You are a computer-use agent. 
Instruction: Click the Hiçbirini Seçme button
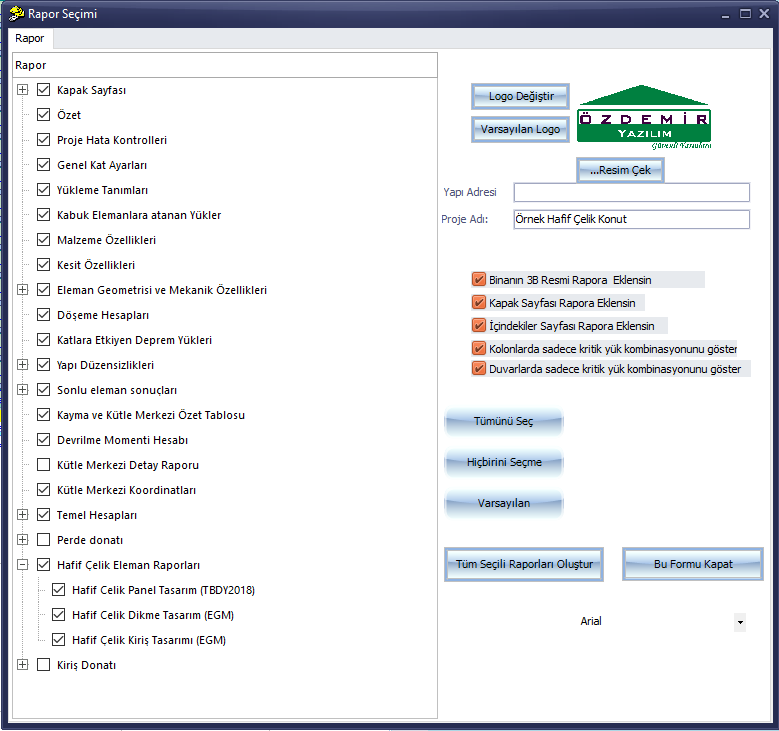pos(504,462)
